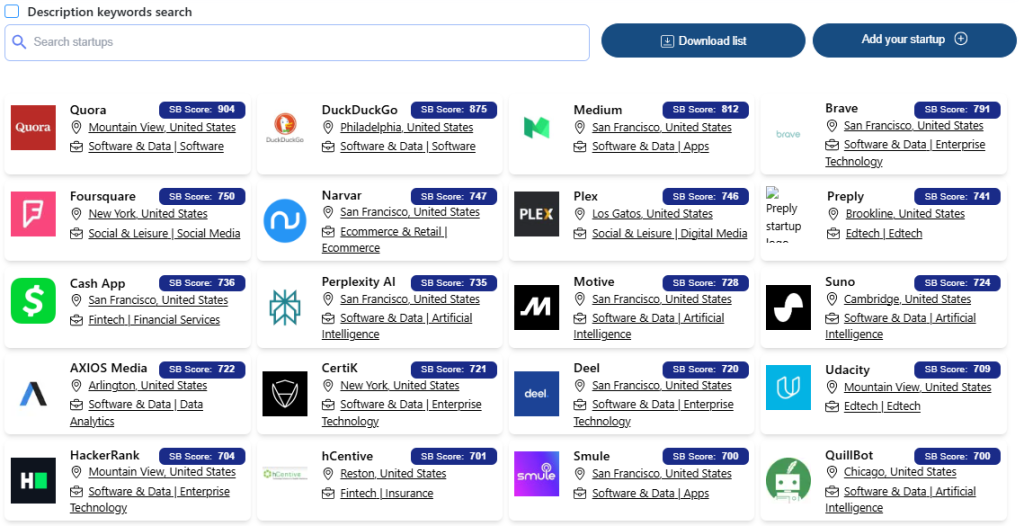Click the PLEX logo icon

537,214
